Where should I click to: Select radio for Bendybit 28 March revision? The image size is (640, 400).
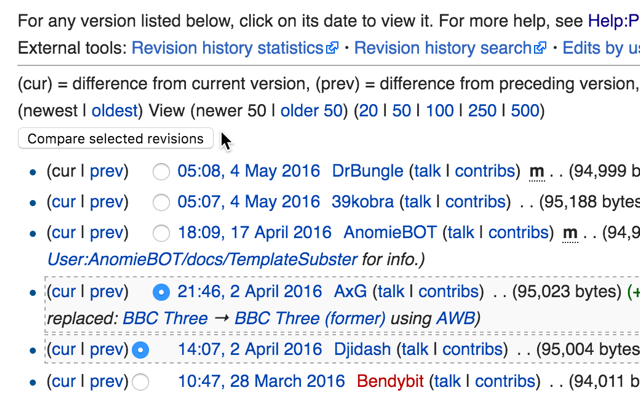pos(141,381)
